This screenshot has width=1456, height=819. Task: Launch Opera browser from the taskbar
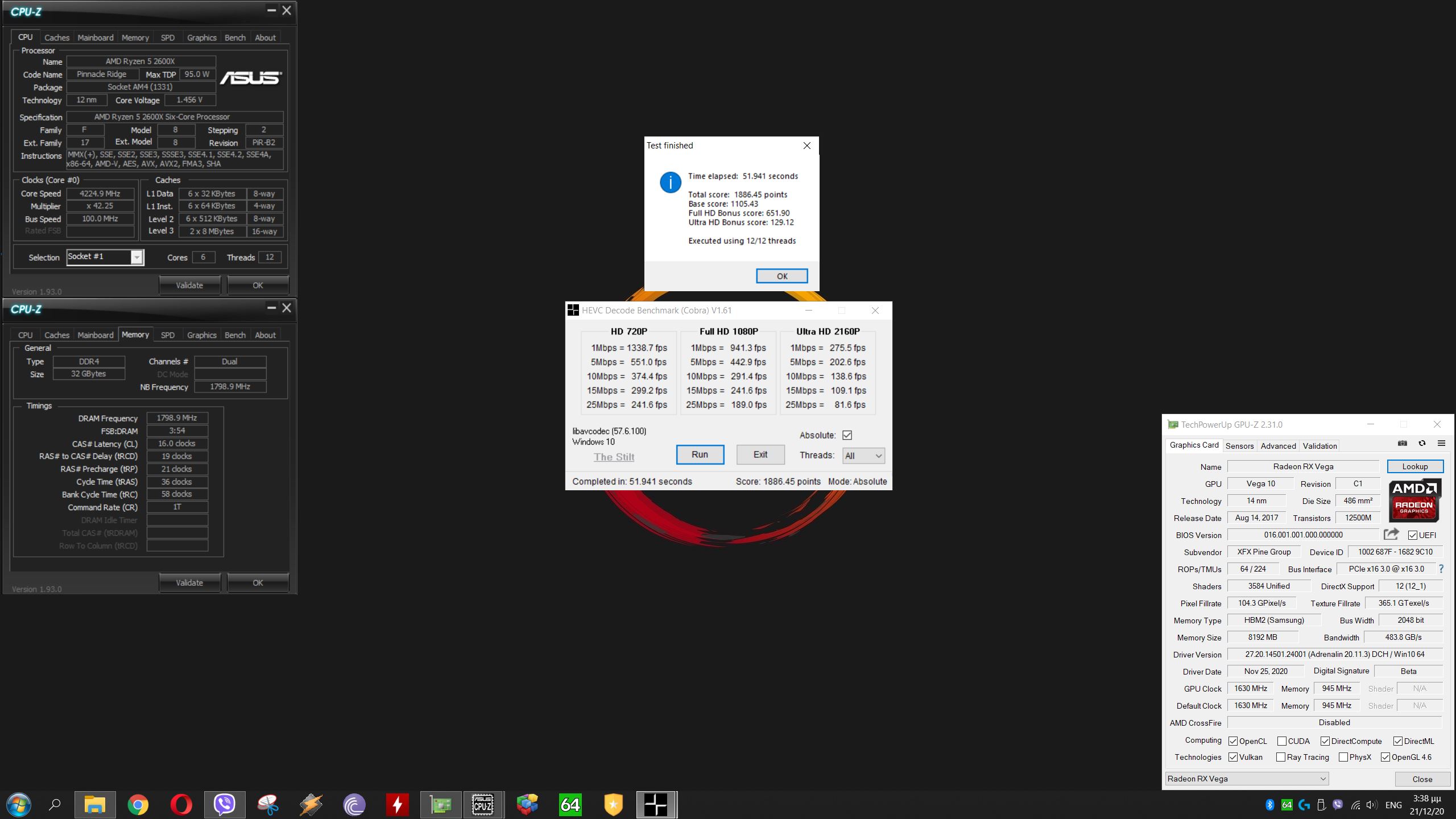click(181, 805)
